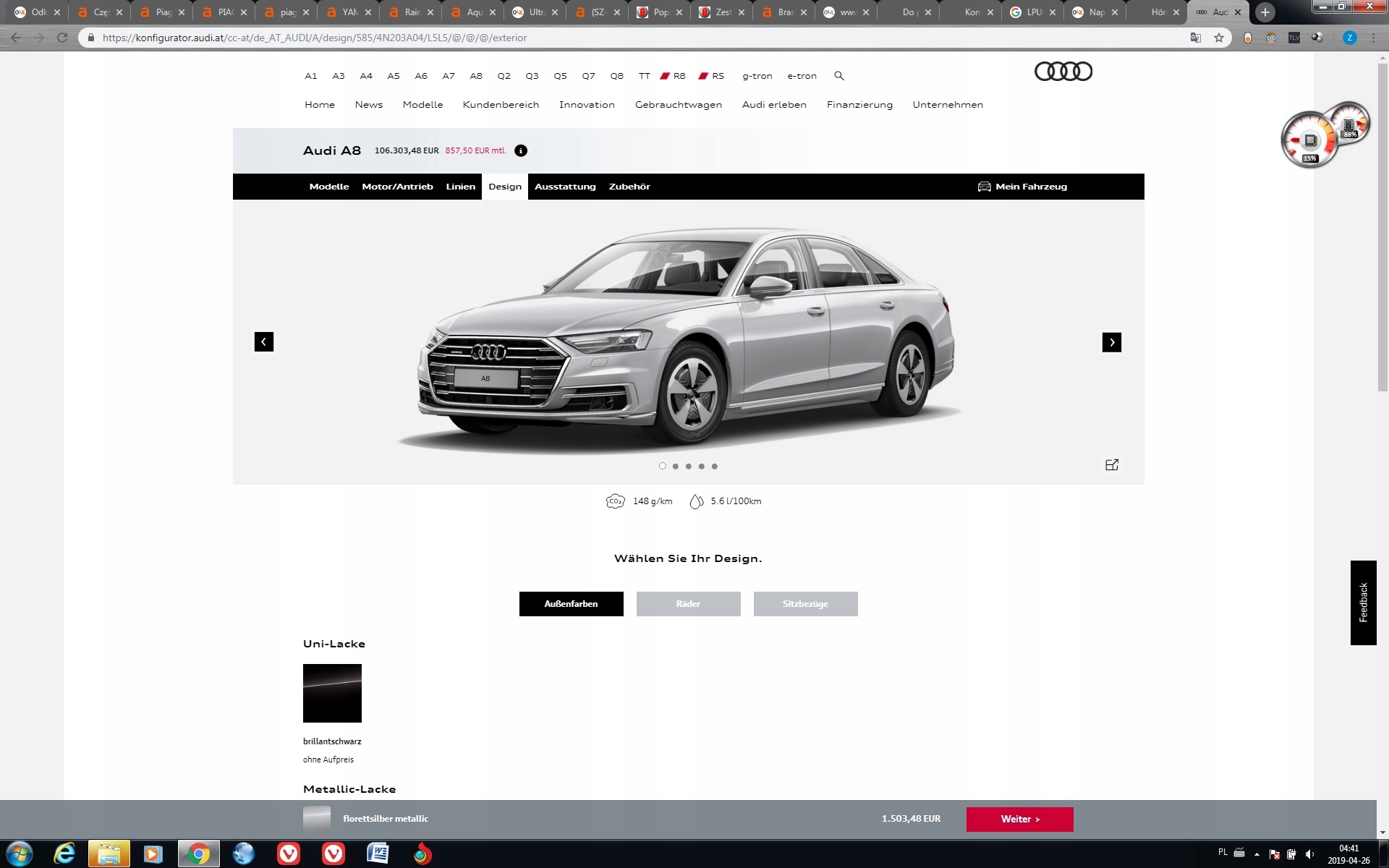This screenshot has height=868, width=1389.
Task: Click the search magnifier in Audi navigation
Action: click(x=838, y=75)
